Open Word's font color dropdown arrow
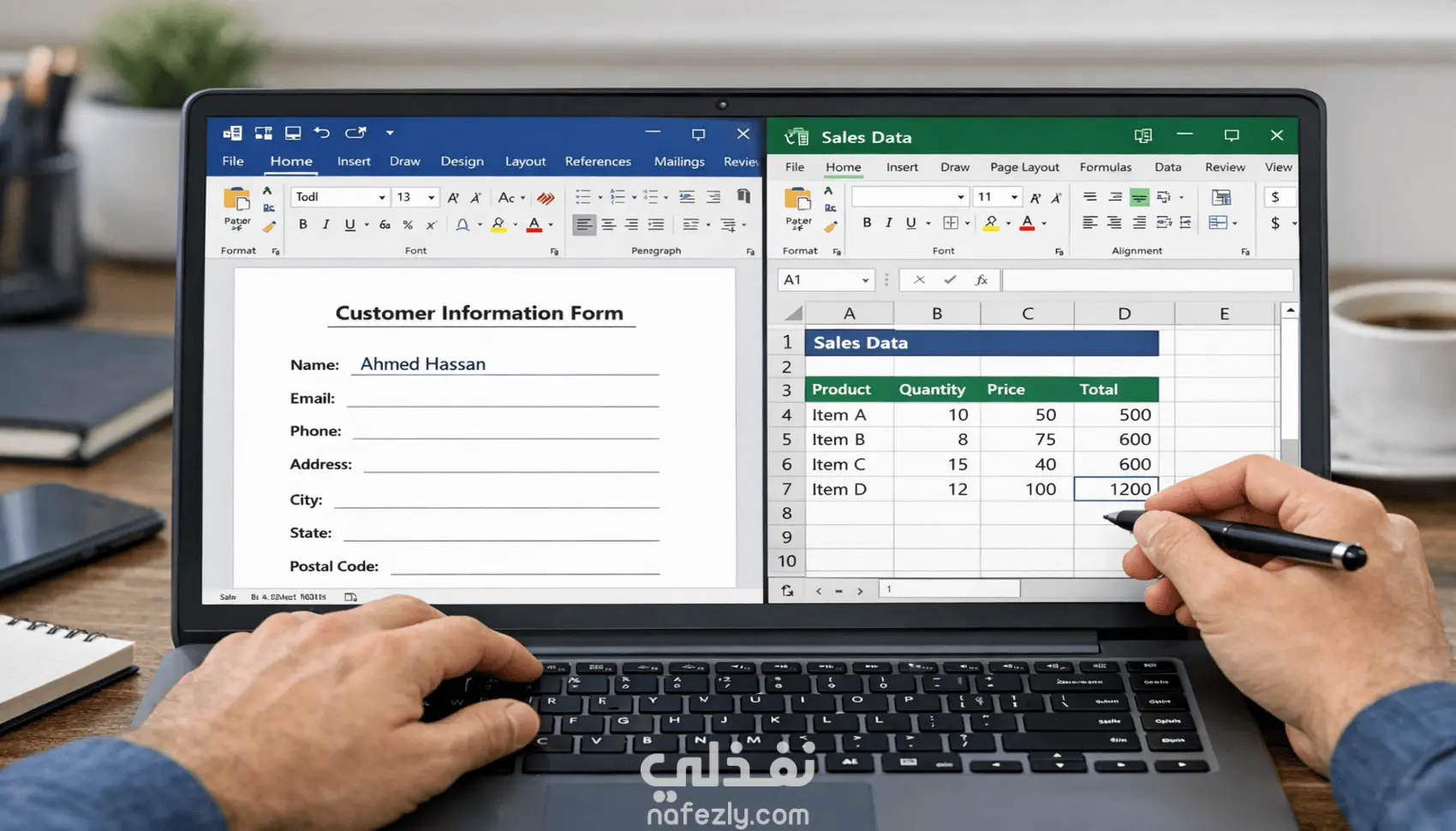This screenshot has width=1456, height=831. point(551,225)
